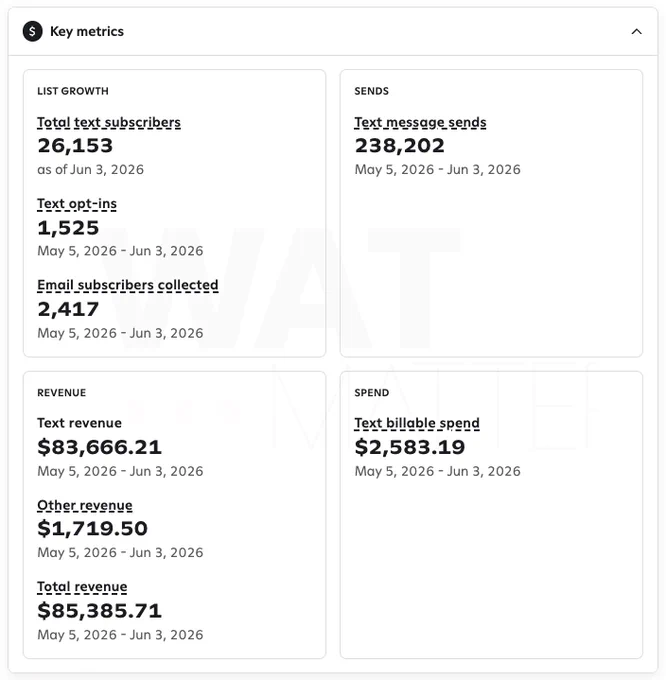This screenshot has height=680, width=666.
Task: Click the REVENUE card header
Action: [x=62, y=393]
